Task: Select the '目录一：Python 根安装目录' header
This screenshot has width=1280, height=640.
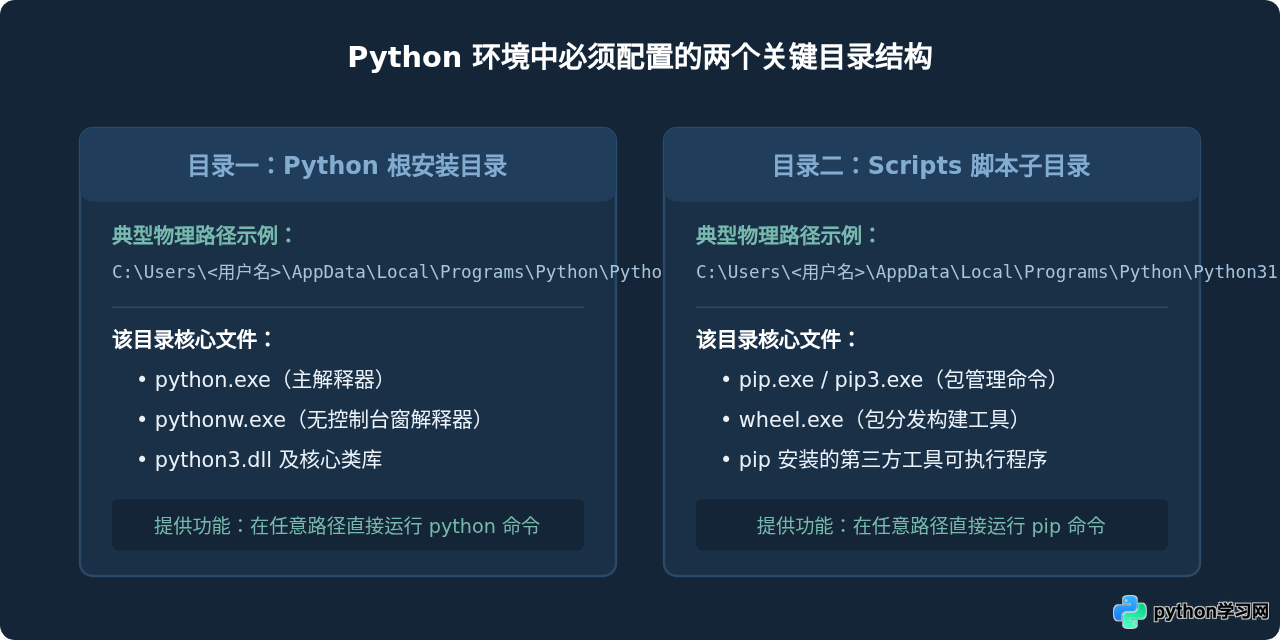Action: tap(348, 165)
